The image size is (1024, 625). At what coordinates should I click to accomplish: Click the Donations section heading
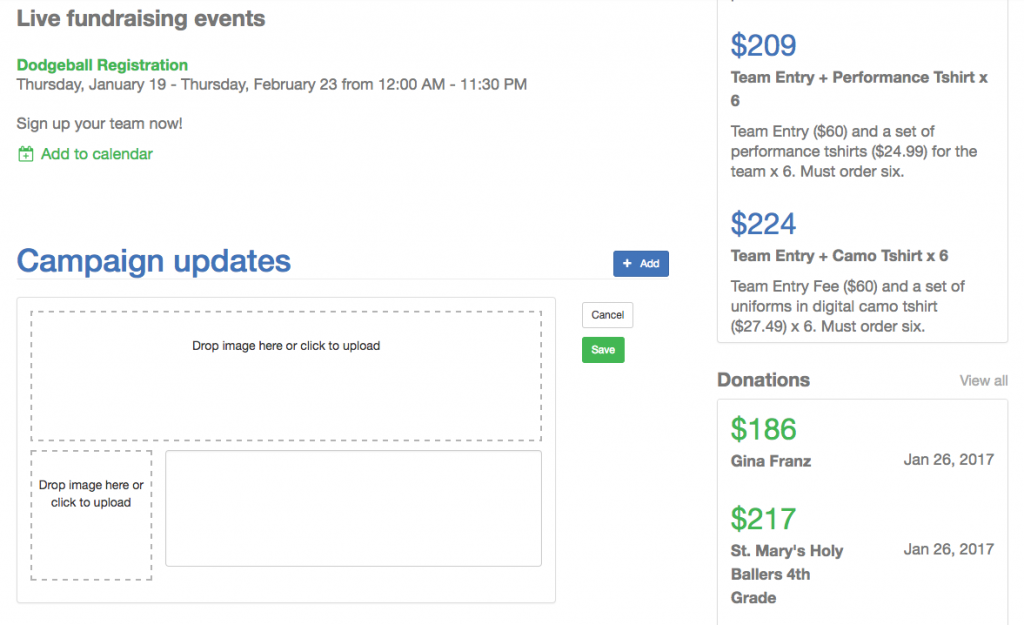[763, 380]
